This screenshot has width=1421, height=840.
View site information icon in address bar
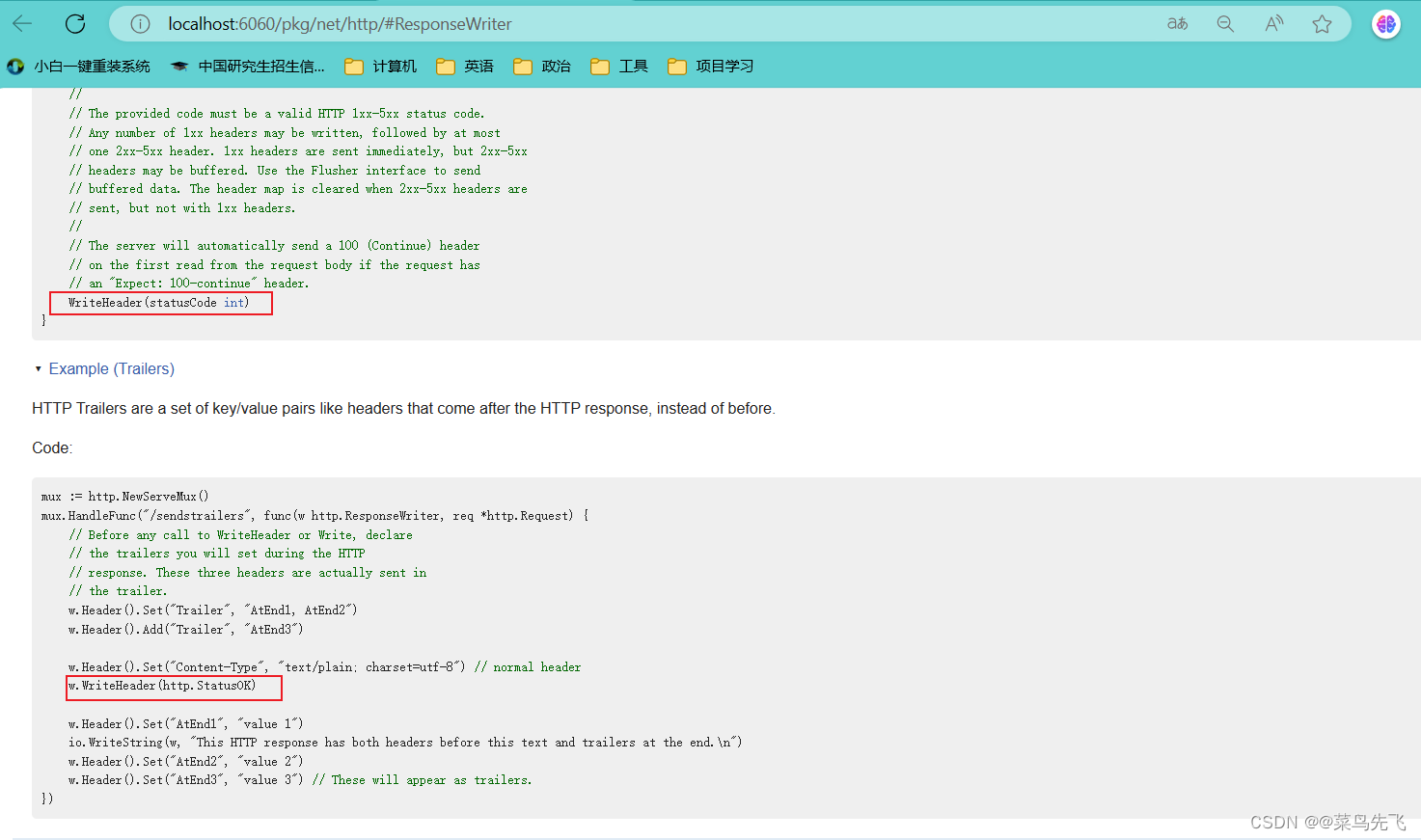click(140, 23)
